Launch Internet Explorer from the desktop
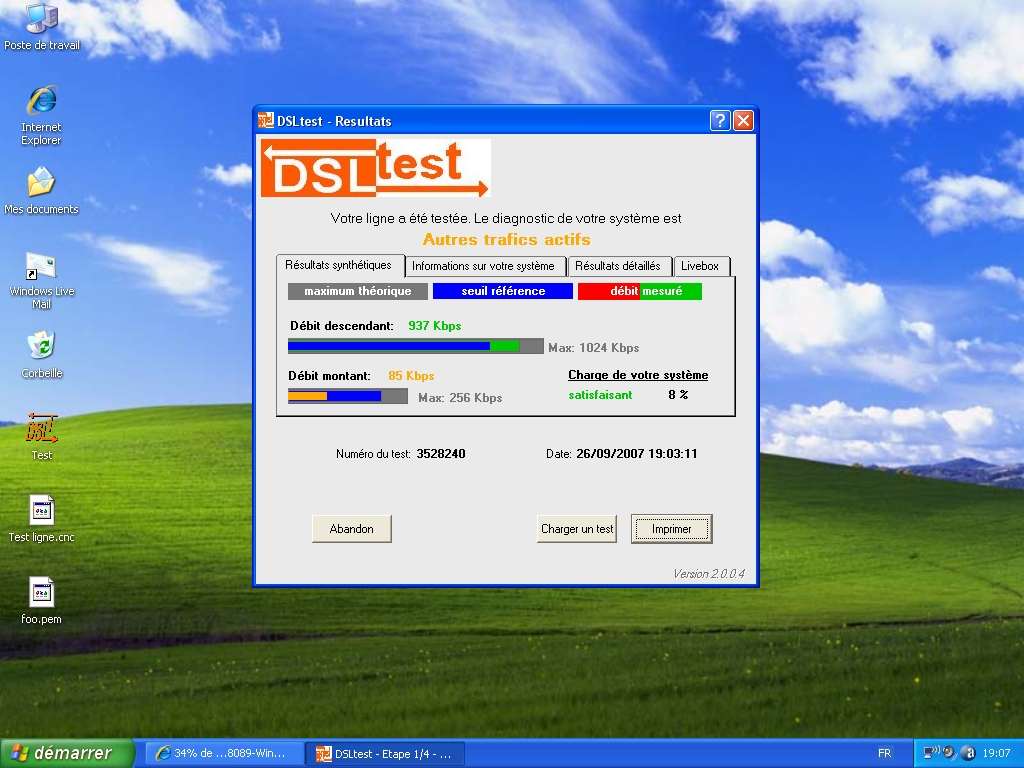Screen dimensions: 1024x768 point(41,101)
